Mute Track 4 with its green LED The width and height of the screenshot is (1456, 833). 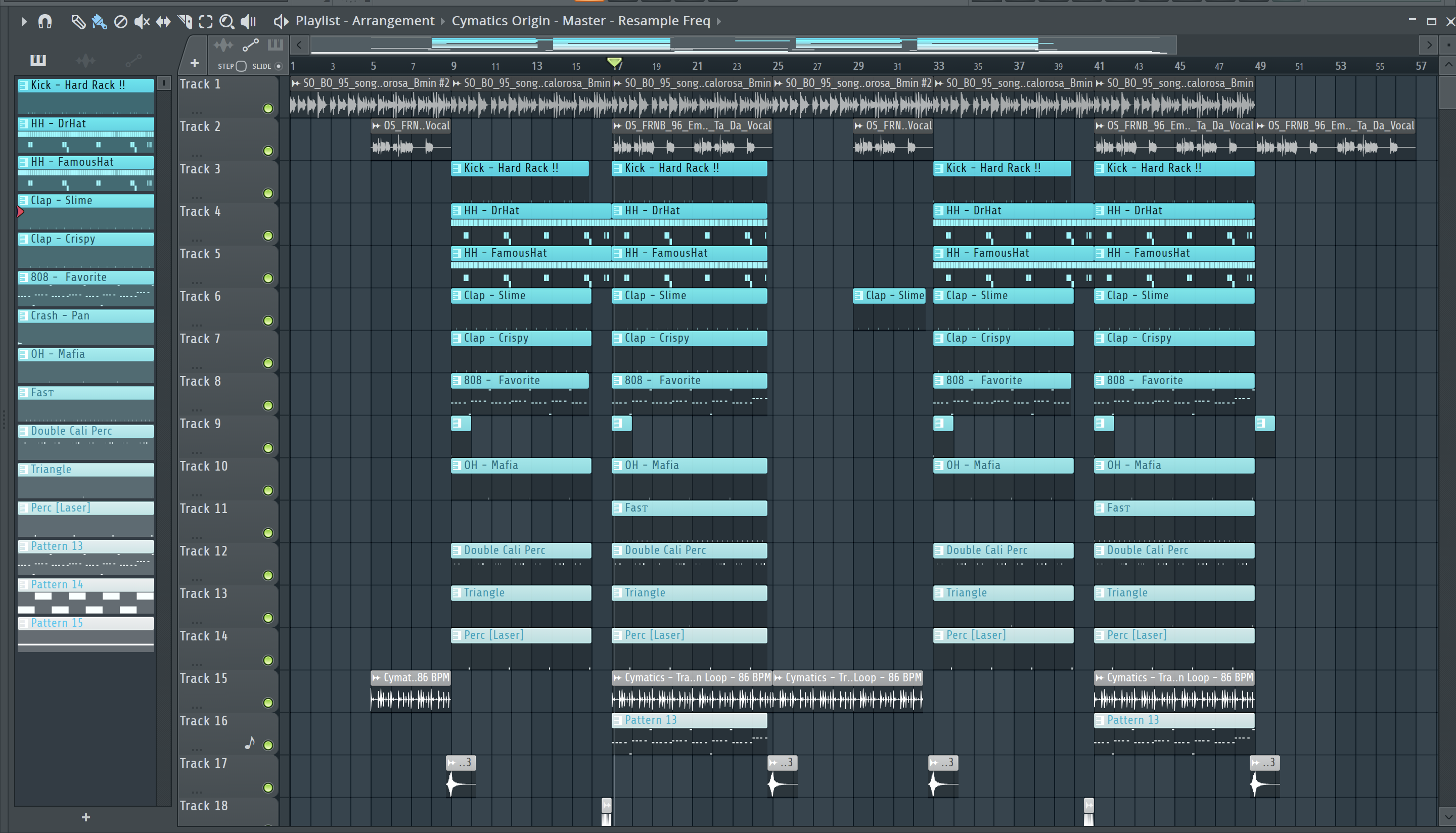[x=268, y=236]
